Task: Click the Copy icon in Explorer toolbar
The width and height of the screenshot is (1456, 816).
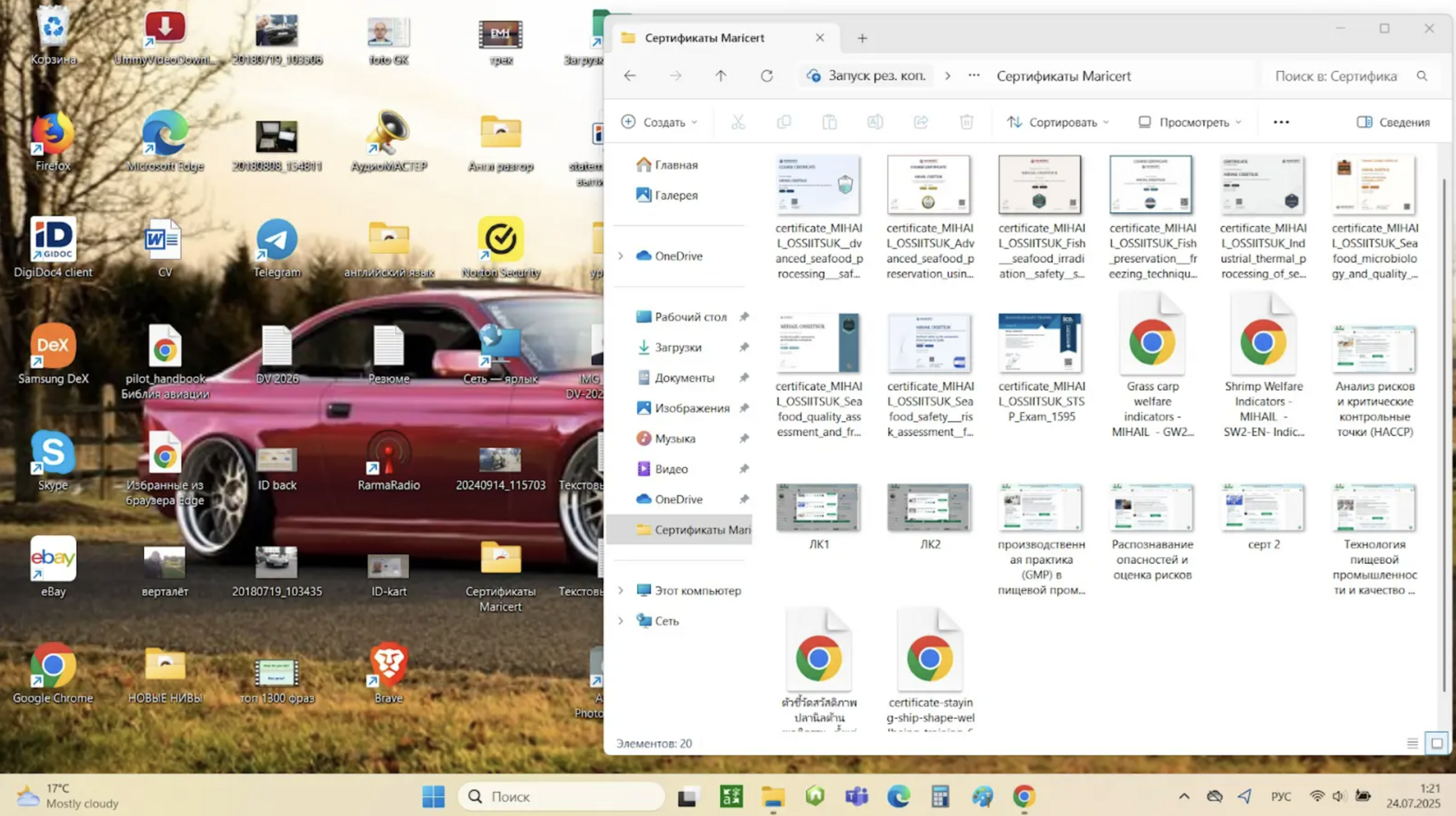Action: pyautogui.click(x=784, y=122)
